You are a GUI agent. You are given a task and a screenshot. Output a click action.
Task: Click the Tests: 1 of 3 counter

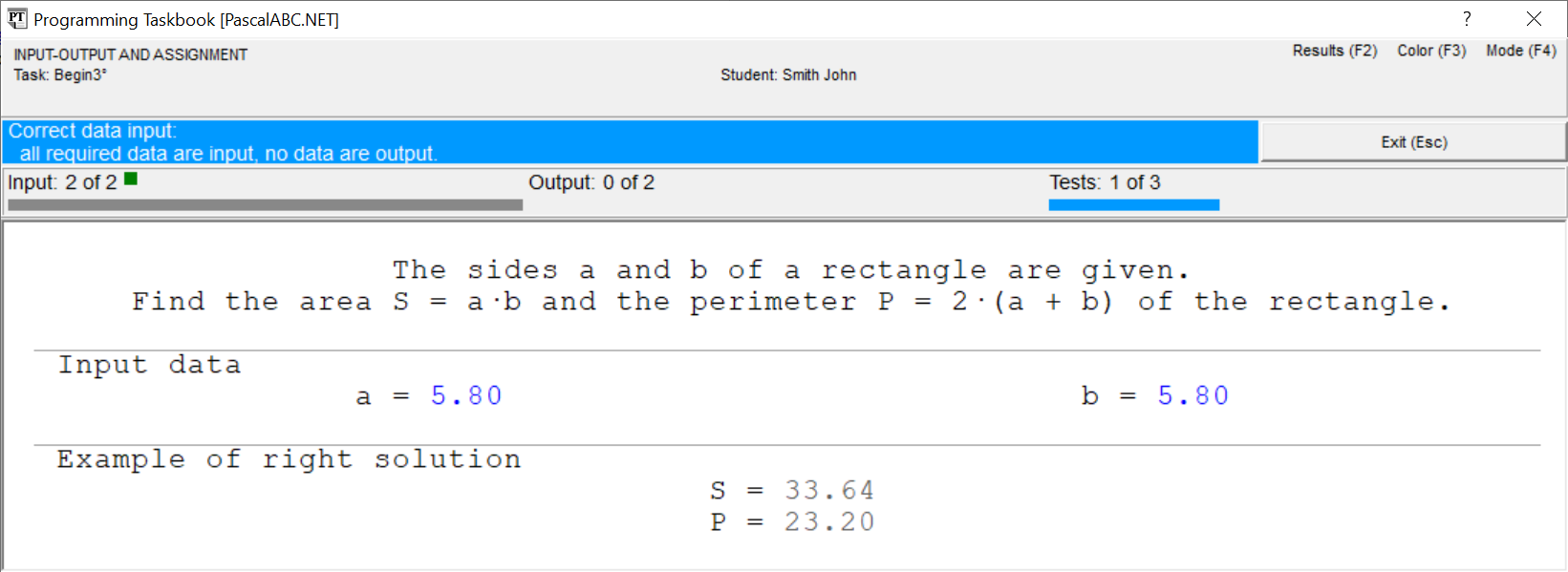pos(1105,182)
